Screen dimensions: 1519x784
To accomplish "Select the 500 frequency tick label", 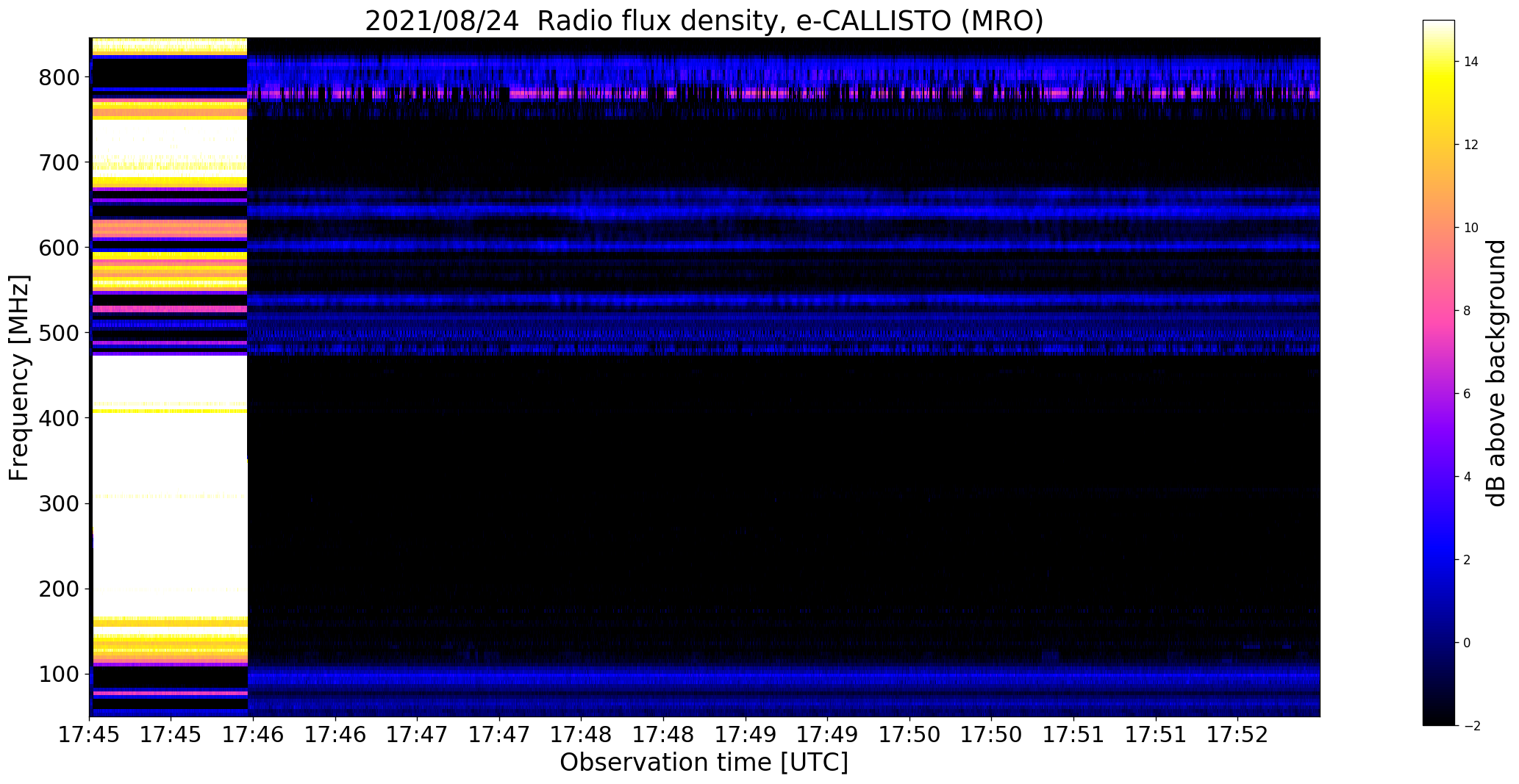I will (58, 333).
